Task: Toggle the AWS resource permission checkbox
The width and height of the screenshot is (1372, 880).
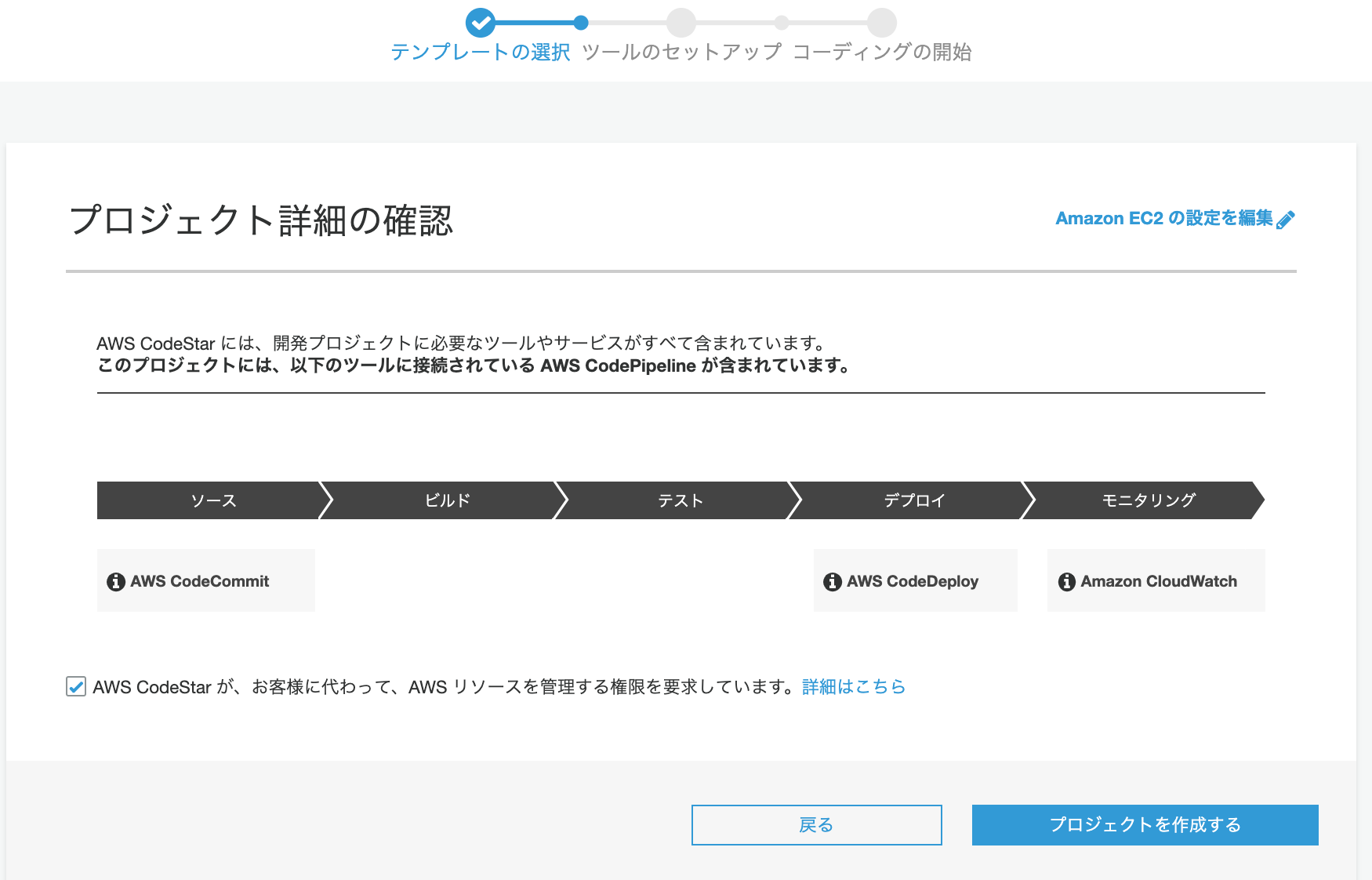Action: pos(76,686)
